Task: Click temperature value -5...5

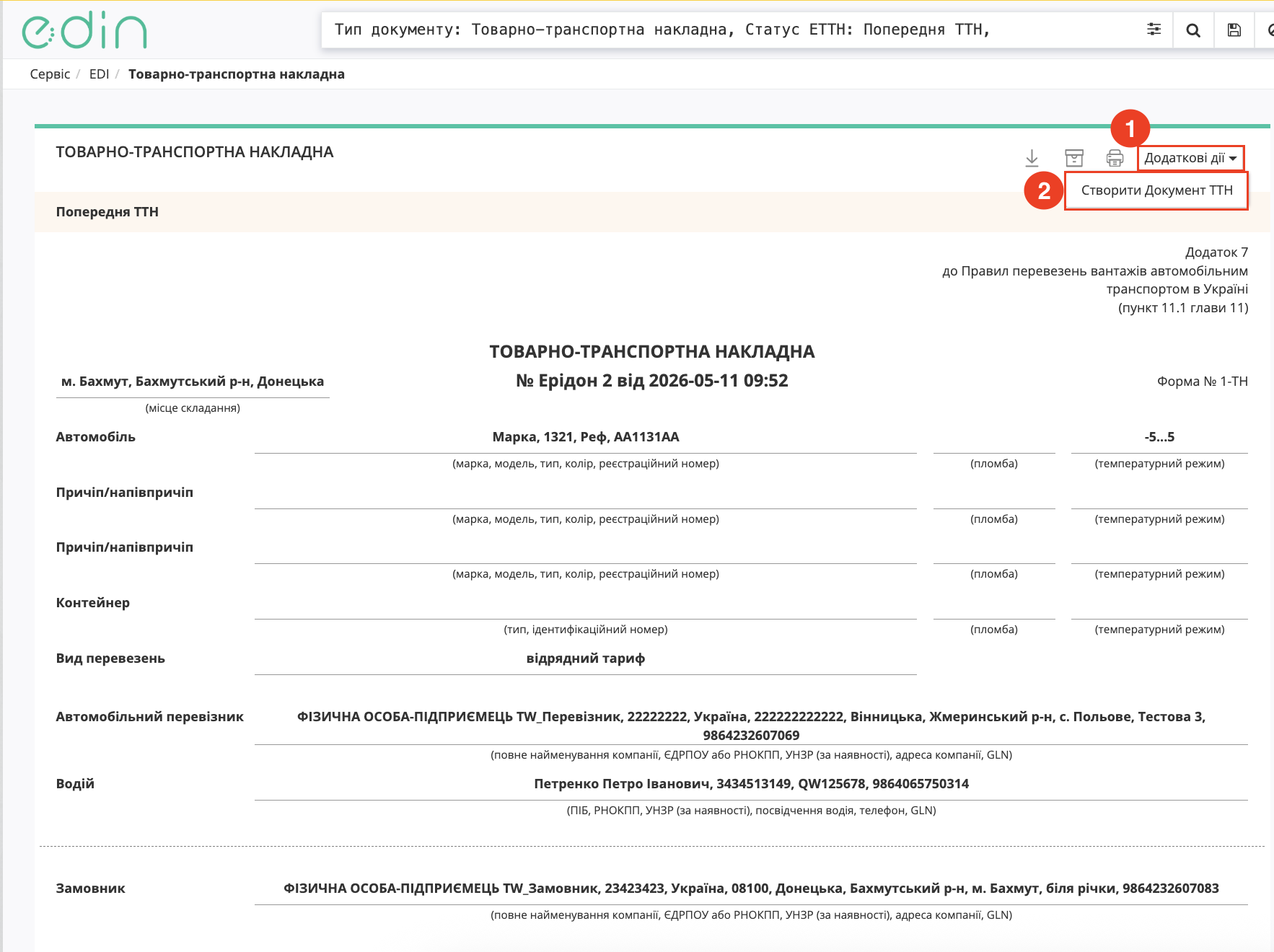Action: [1159, 437]
